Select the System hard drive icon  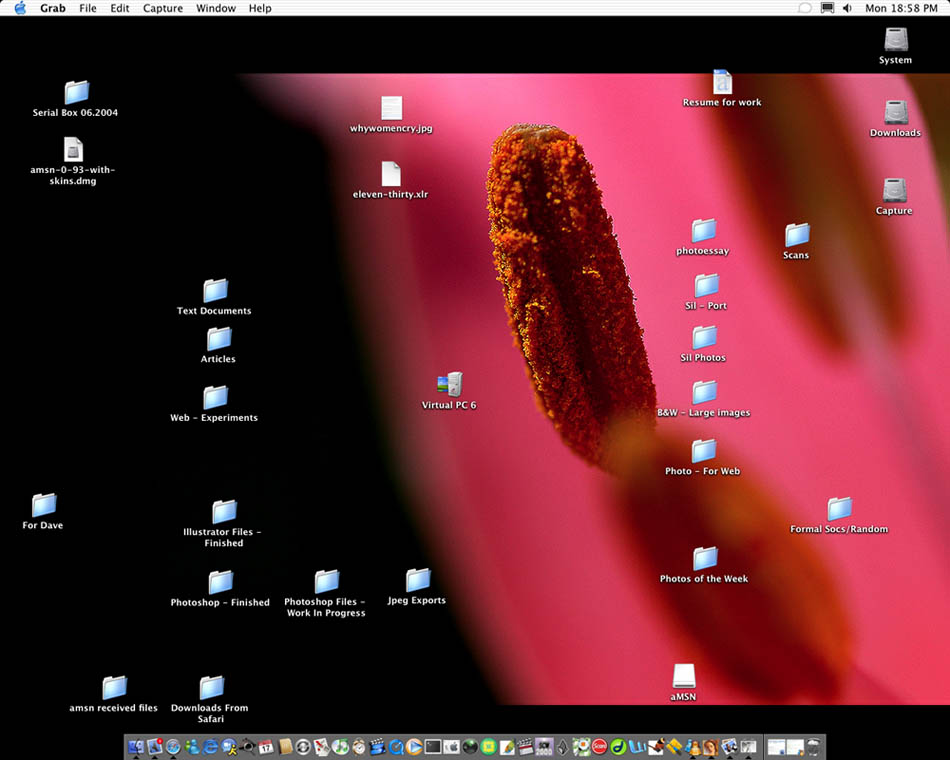[896, 40]
